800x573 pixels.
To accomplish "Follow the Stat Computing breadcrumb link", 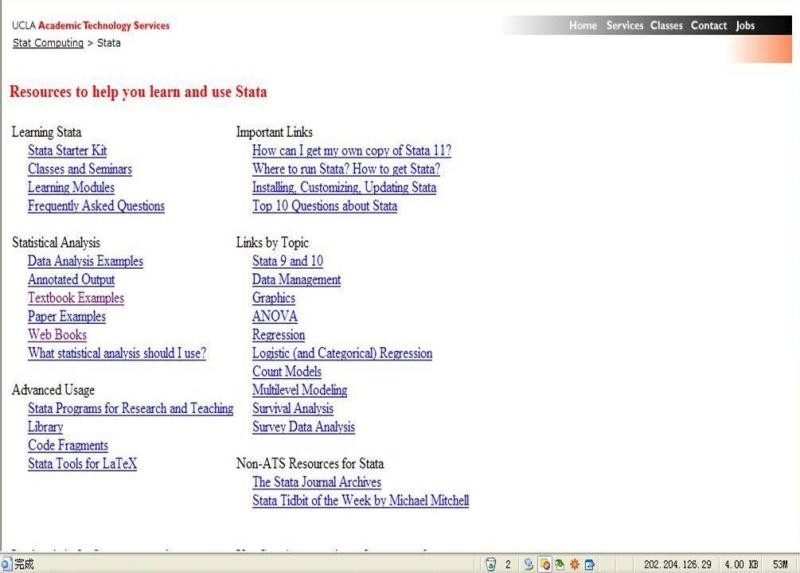I will tap(48, 43).
